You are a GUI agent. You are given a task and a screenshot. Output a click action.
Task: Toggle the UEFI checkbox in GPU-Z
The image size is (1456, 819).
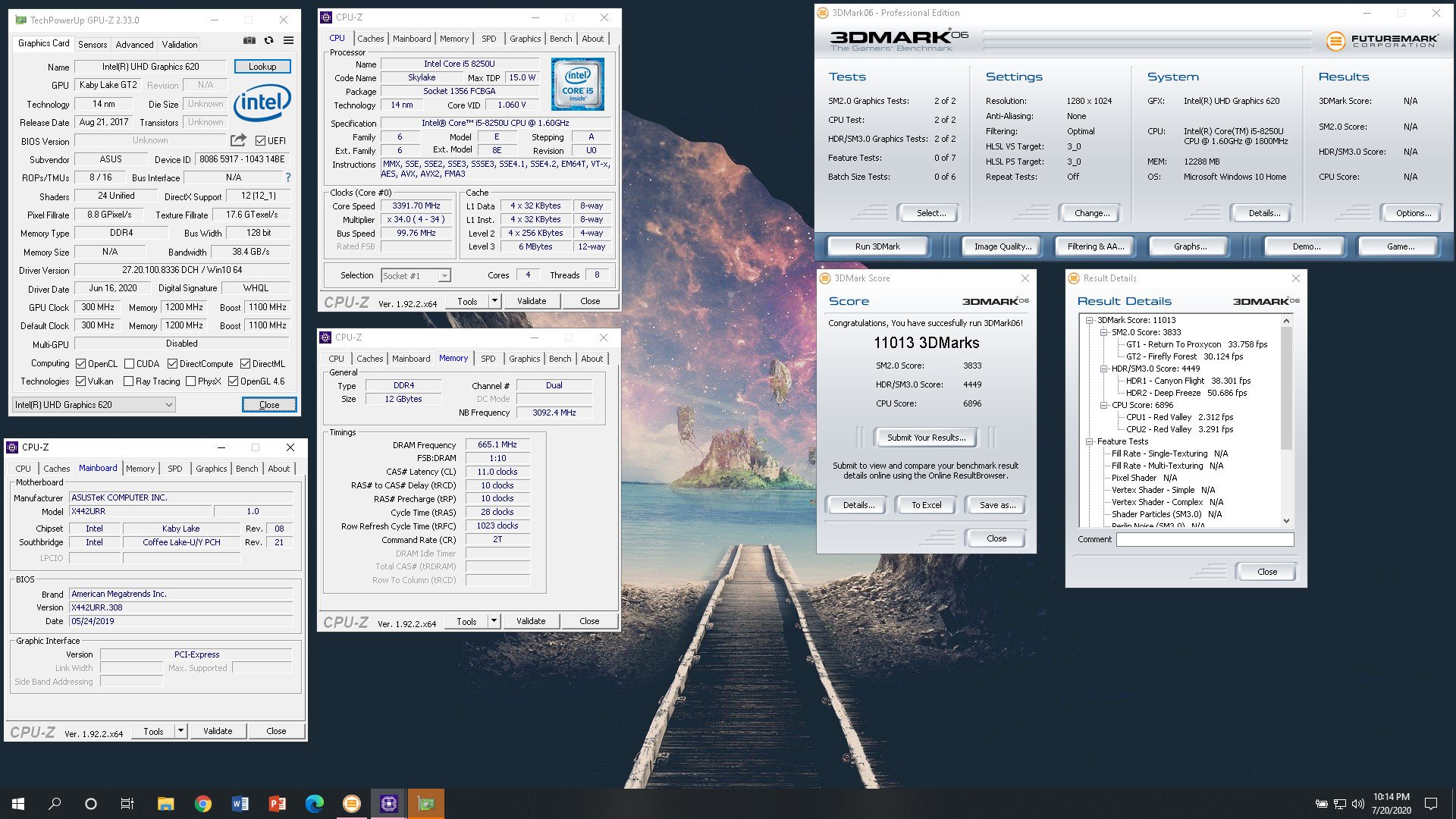(x=260, y=141)
